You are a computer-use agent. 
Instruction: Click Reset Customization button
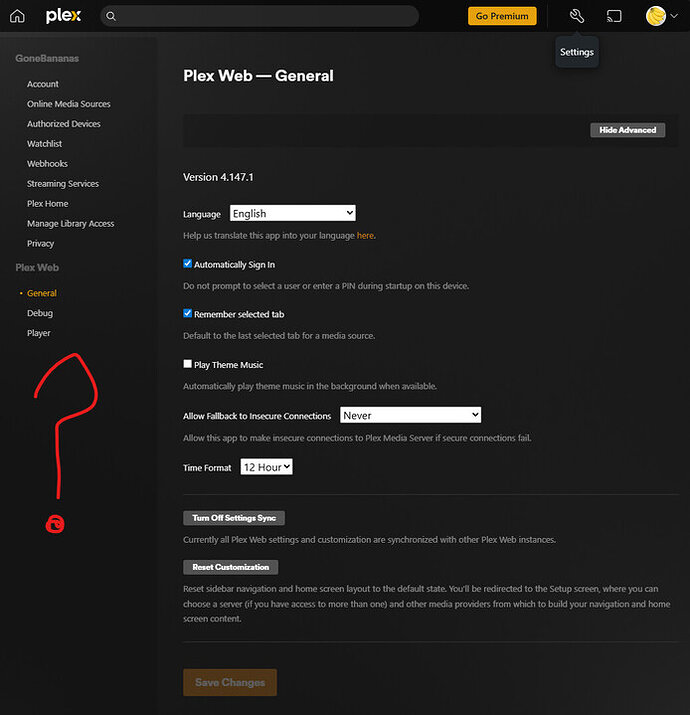231,567
